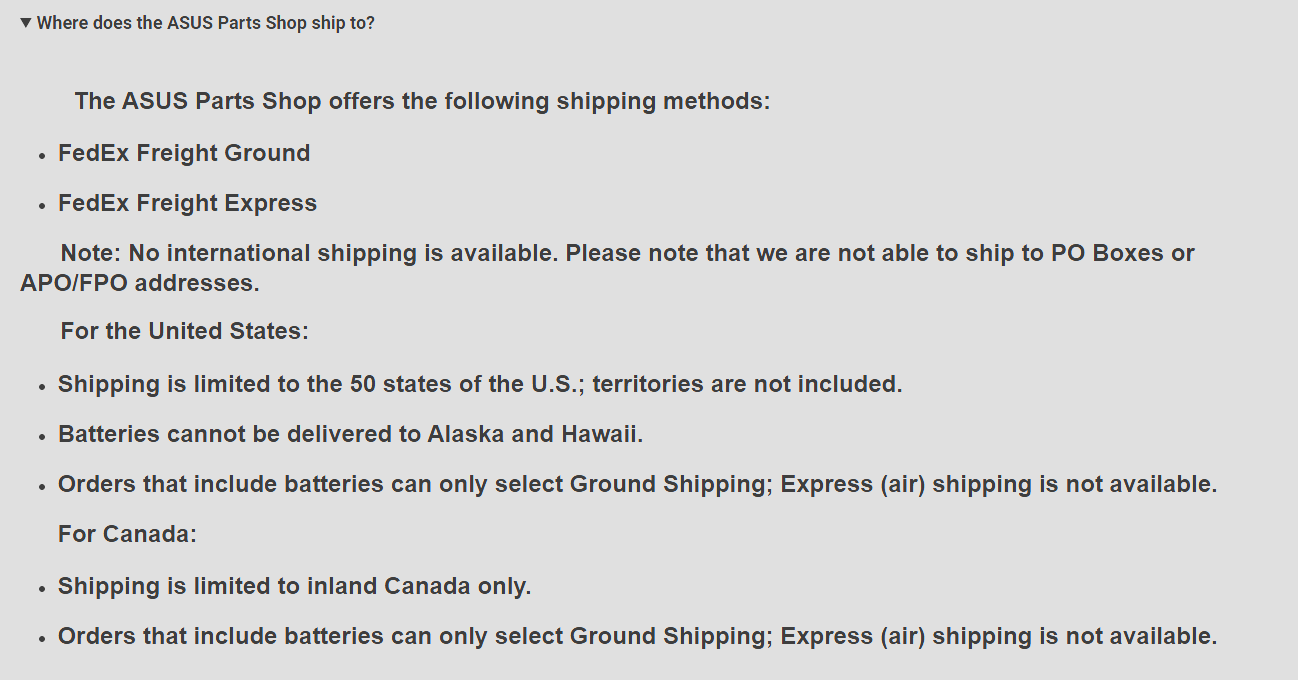Click the bullet before 'Batteries cannot be delivered'
The width and height of the screenshot is (1298, 680).
click(42, 437)
